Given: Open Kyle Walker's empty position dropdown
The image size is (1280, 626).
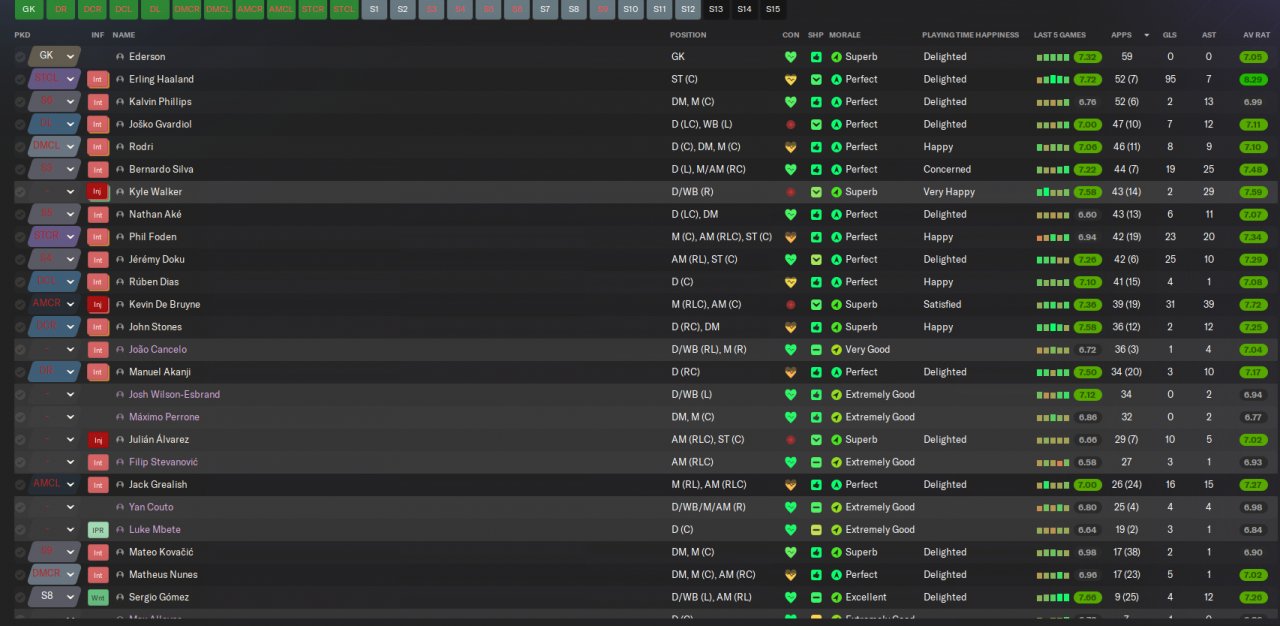Looking at the screenshot, I should (54, 192).
